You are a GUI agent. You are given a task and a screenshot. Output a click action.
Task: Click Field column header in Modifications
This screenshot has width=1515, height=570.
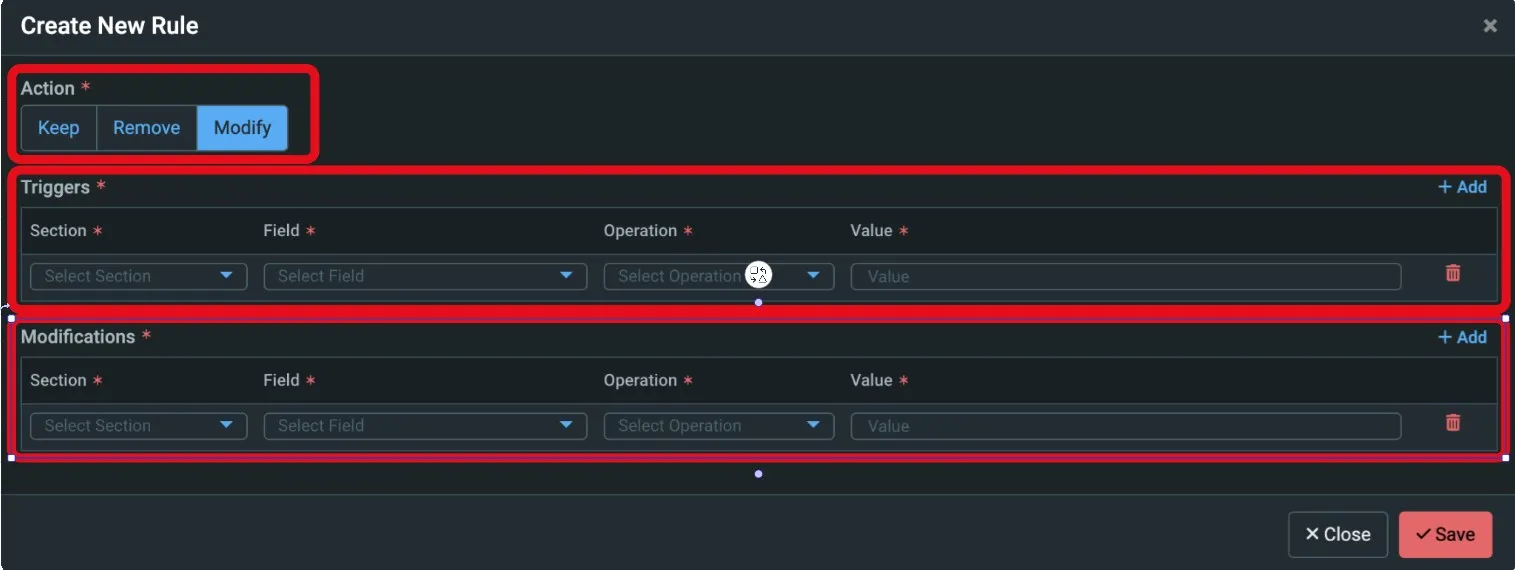(282, 380)
